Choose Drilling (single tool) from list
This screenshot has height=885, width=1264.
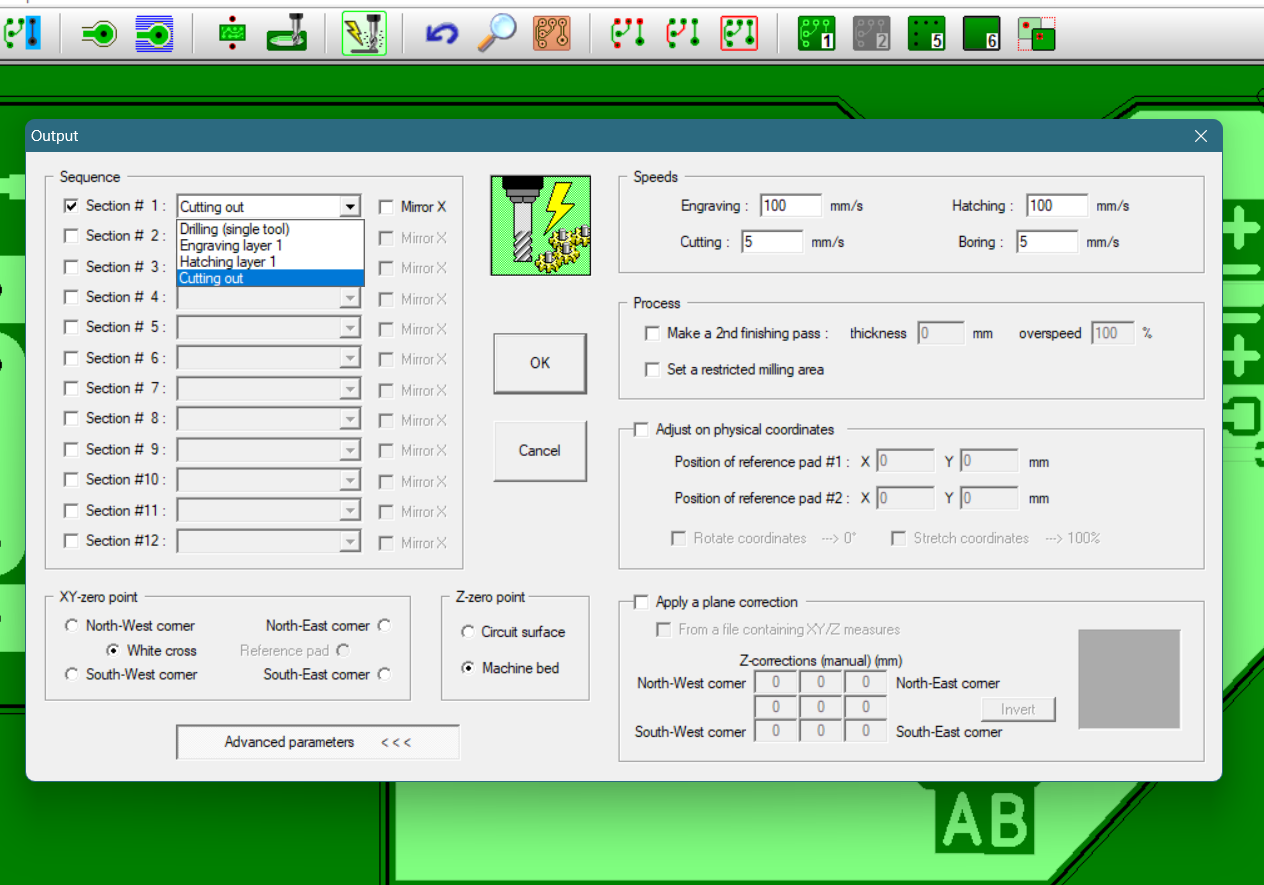270,229
